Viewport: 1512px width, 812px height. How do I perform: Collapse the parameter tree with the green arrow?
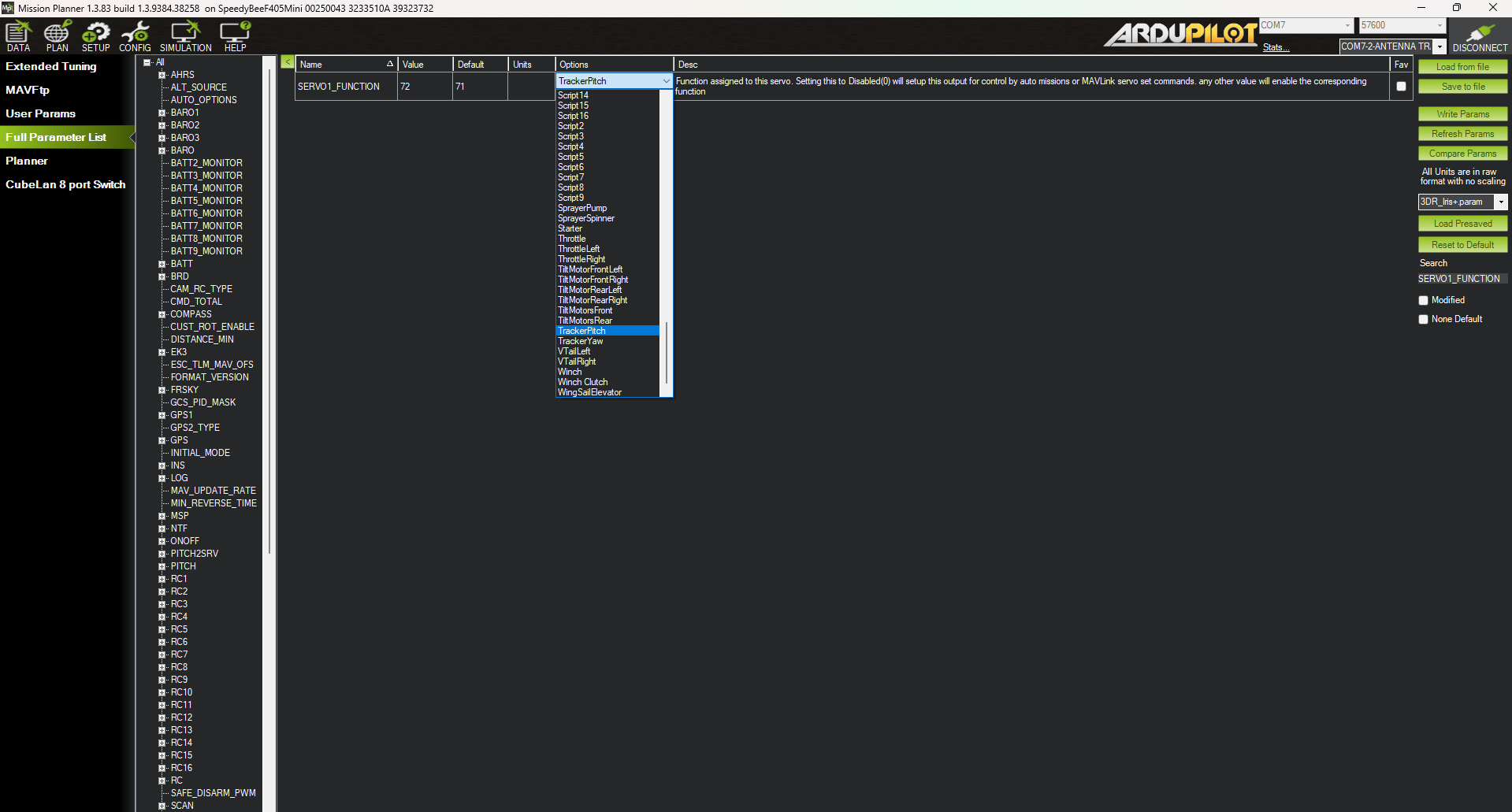(x=288, y=62)
